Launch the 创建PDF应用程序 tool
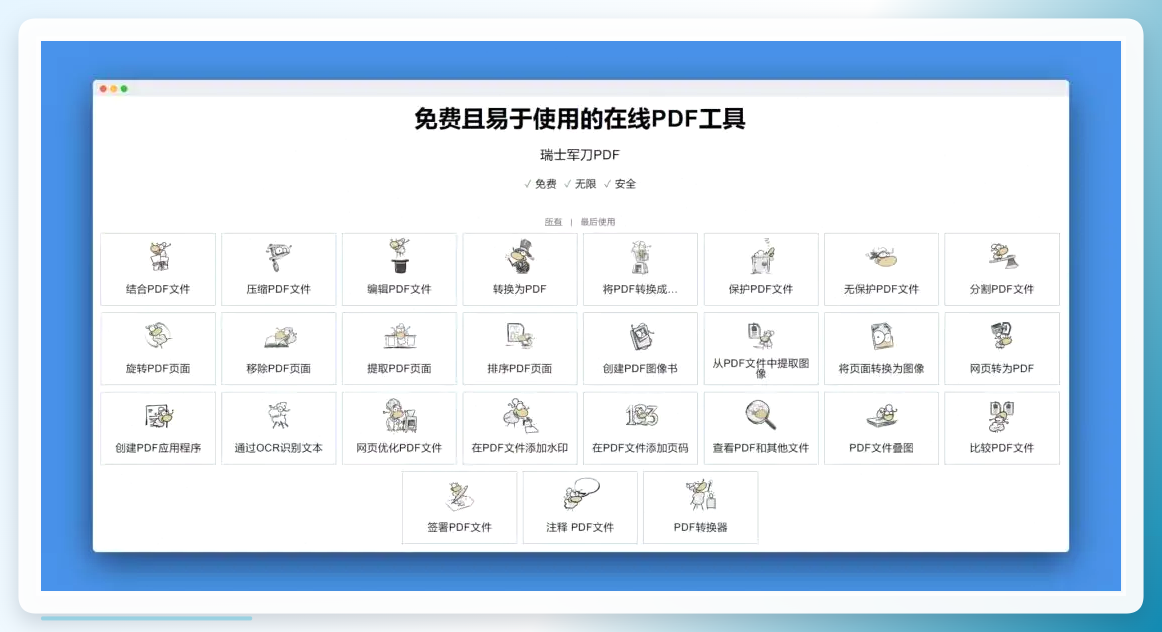This screenshot has width=1162, height=632. (158, 428)
